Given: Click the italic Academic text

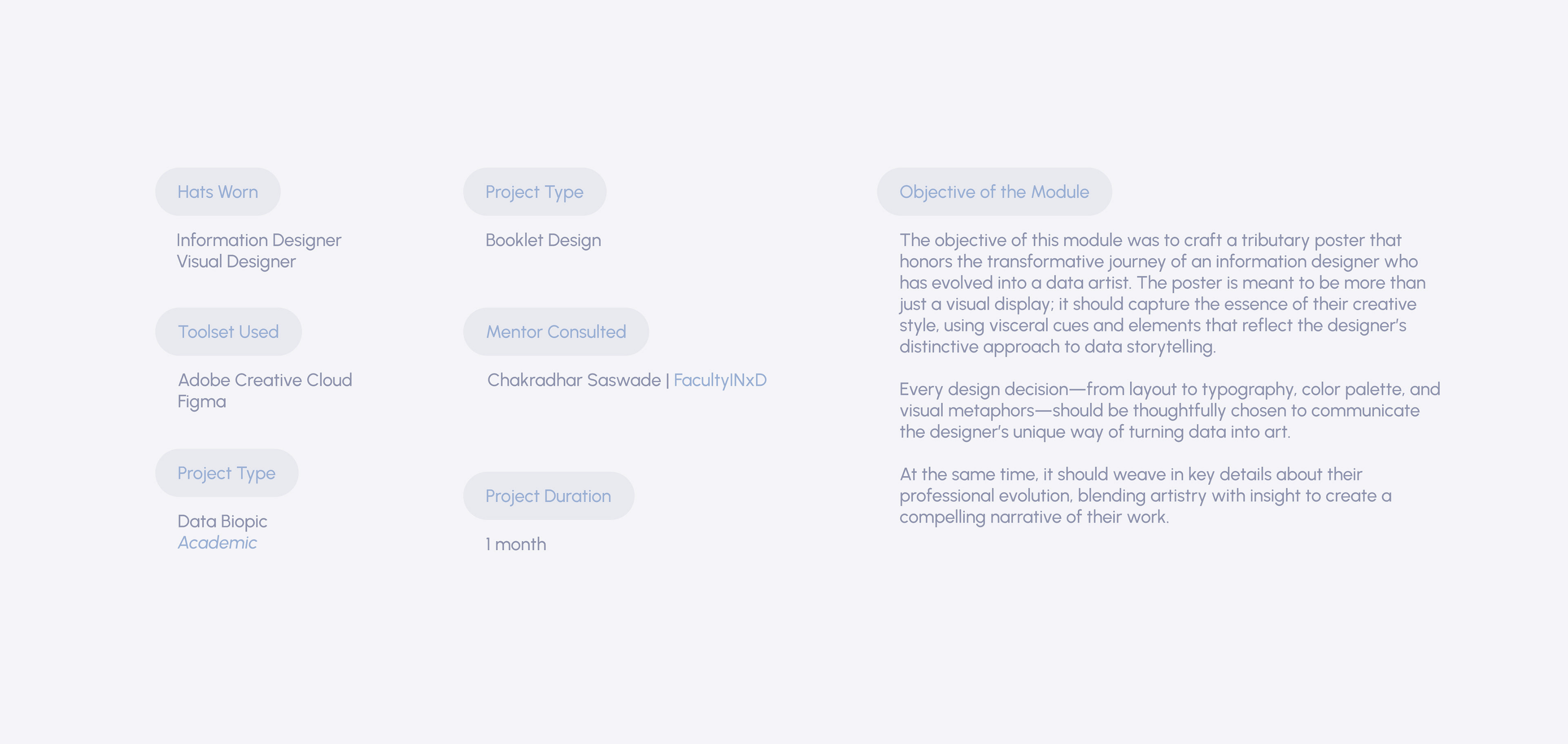Looking at the screenshot, I should pyautogui.click(x=217, y=543).
